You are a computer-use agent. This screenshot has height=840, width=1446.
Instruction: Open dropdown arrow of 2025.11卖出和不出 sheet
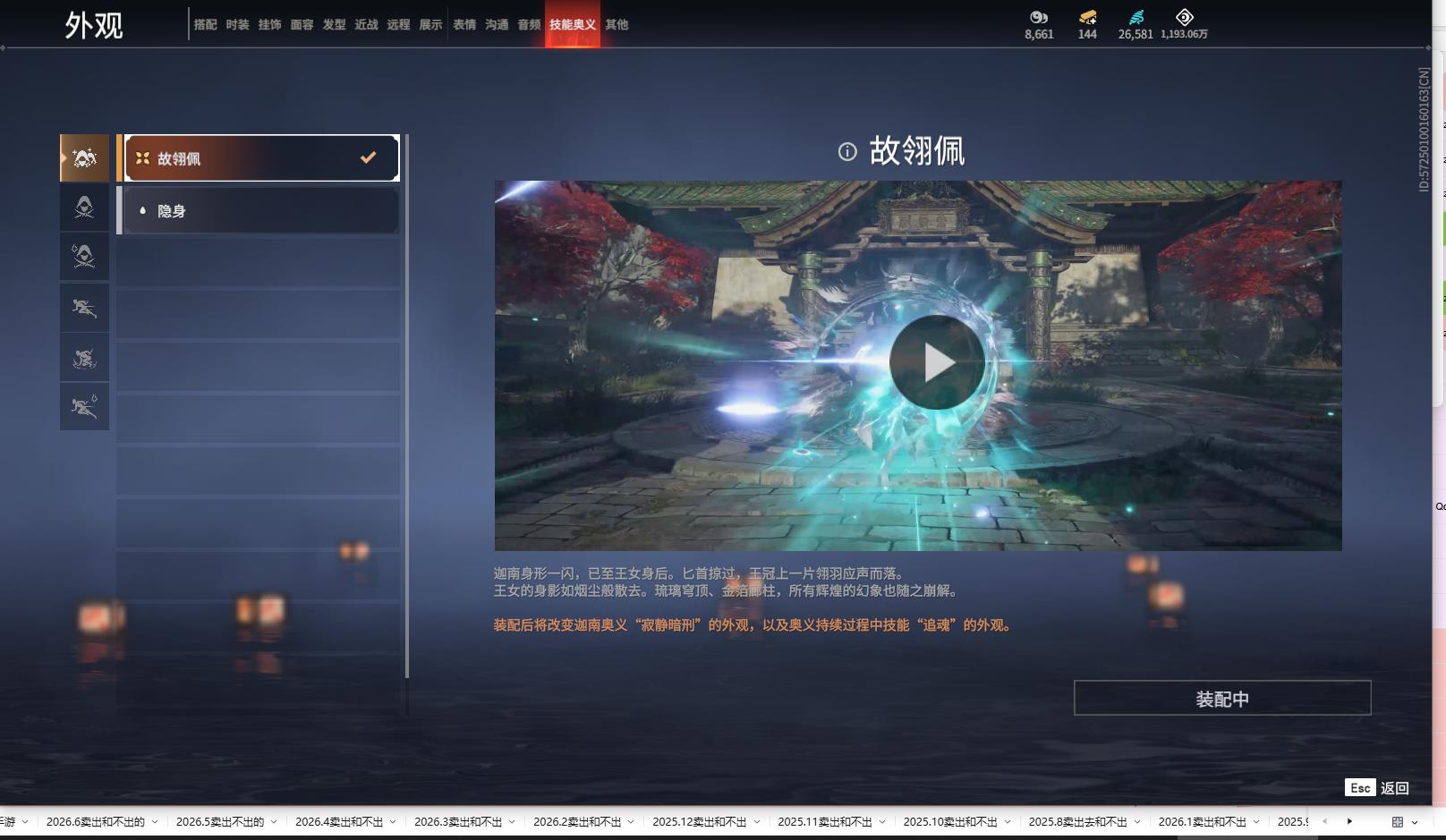point(882,822)
